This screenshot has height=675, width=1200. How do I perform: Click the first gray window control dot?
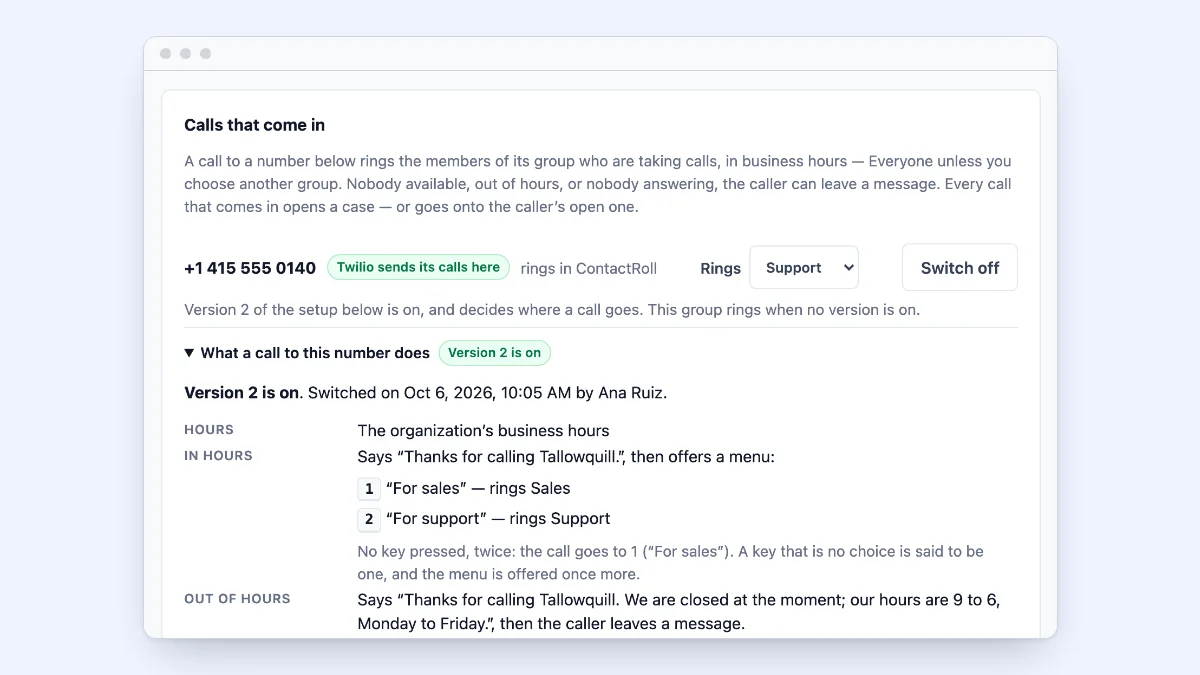pyautogui.click(x=166, y=54)
